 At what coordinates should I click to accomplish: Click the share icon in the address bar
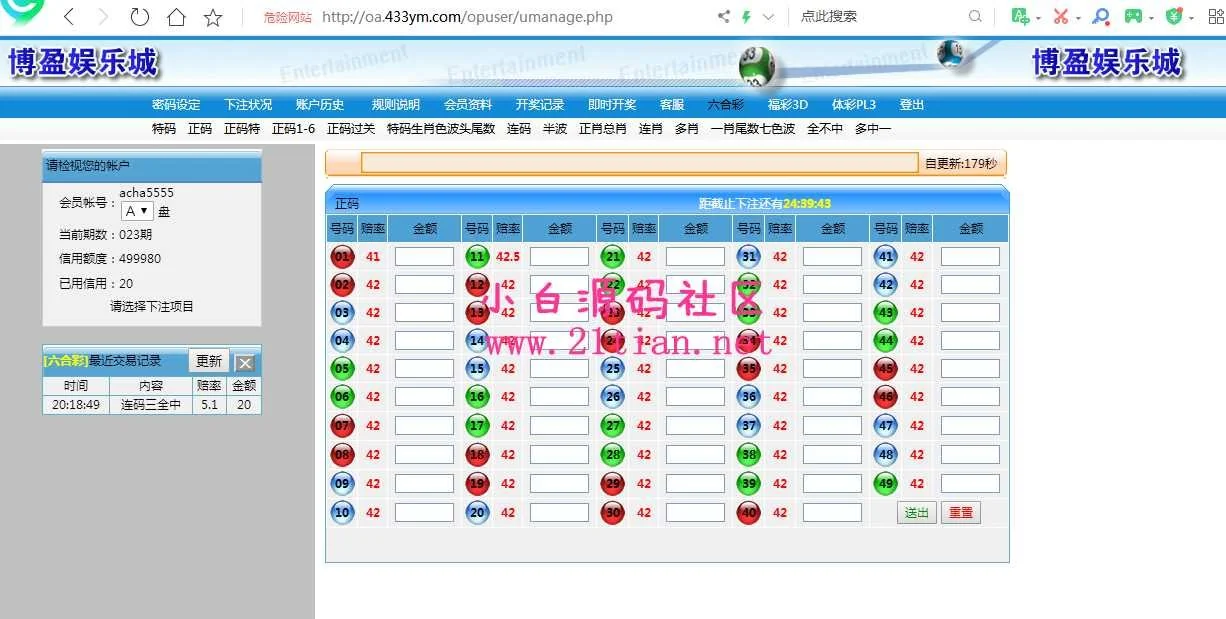(724, 17)
